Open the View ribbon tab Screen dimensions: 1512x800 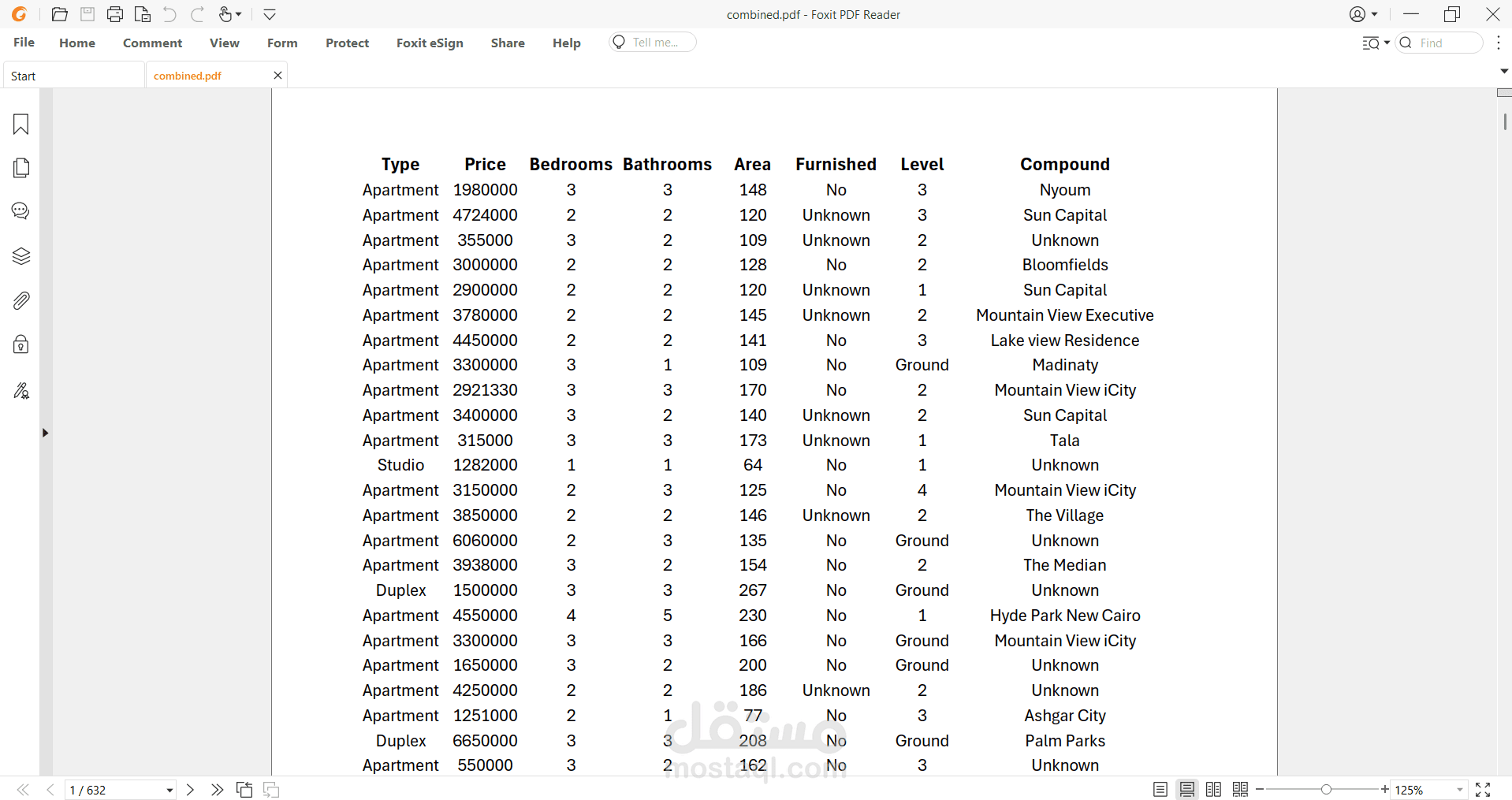pyautogui.click(x=225, y=43)
